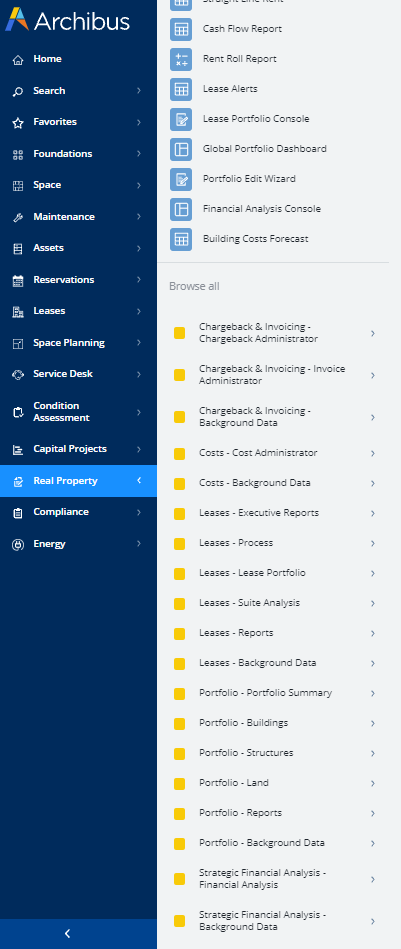
Task: Open the Cash Flow Report link
Action: (242, 28)
